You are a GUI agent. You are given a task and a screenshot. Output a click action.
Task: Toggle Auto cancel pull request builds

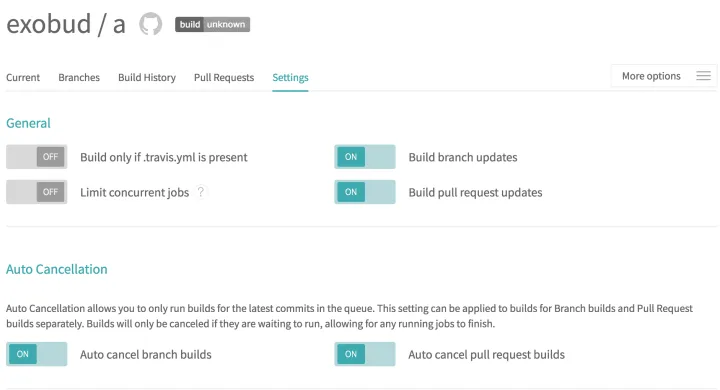coord(365,354)
